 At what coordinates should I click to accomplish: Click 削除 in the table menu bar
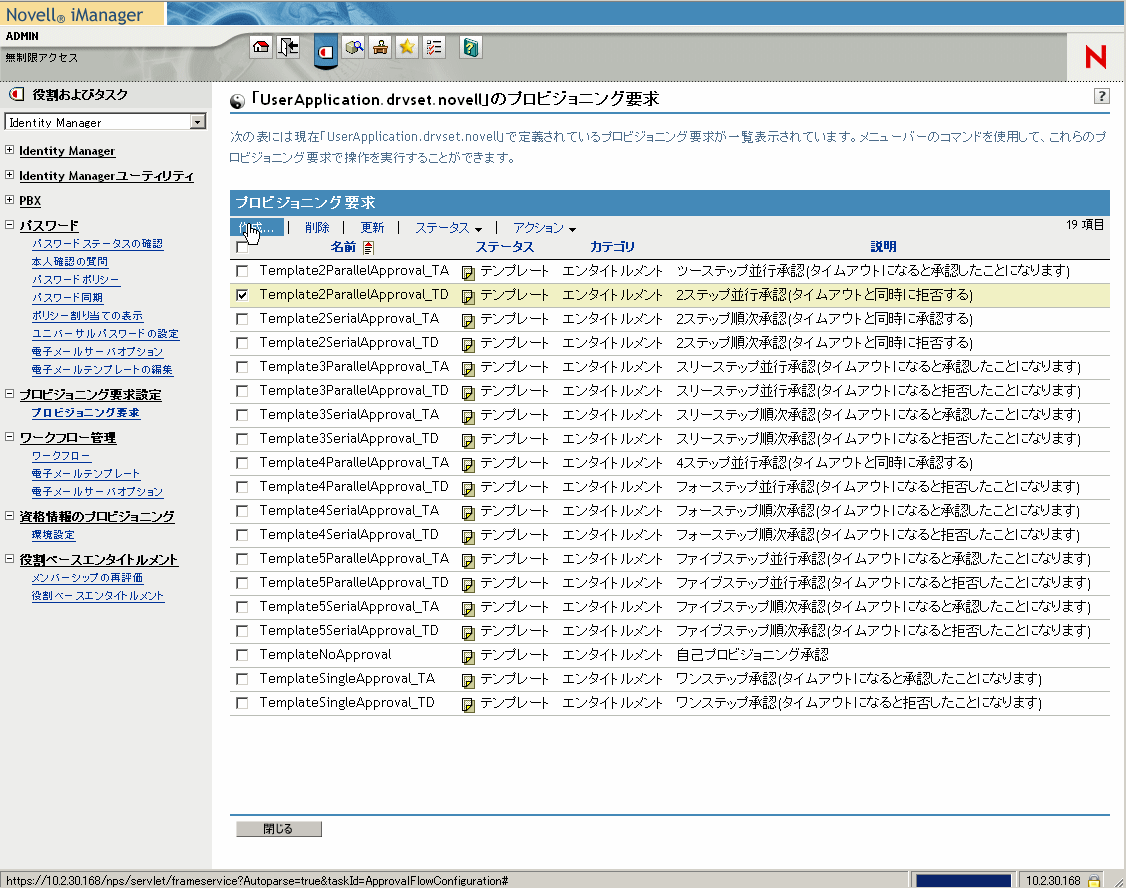(x=317, y=228)
